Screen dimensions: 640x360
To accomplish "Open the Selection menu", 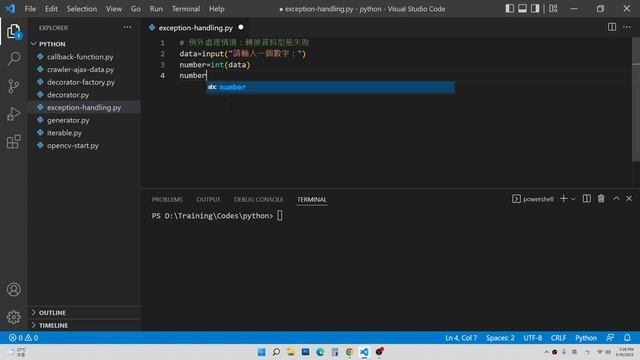I will pyautogui.click(x=82, y=9).
